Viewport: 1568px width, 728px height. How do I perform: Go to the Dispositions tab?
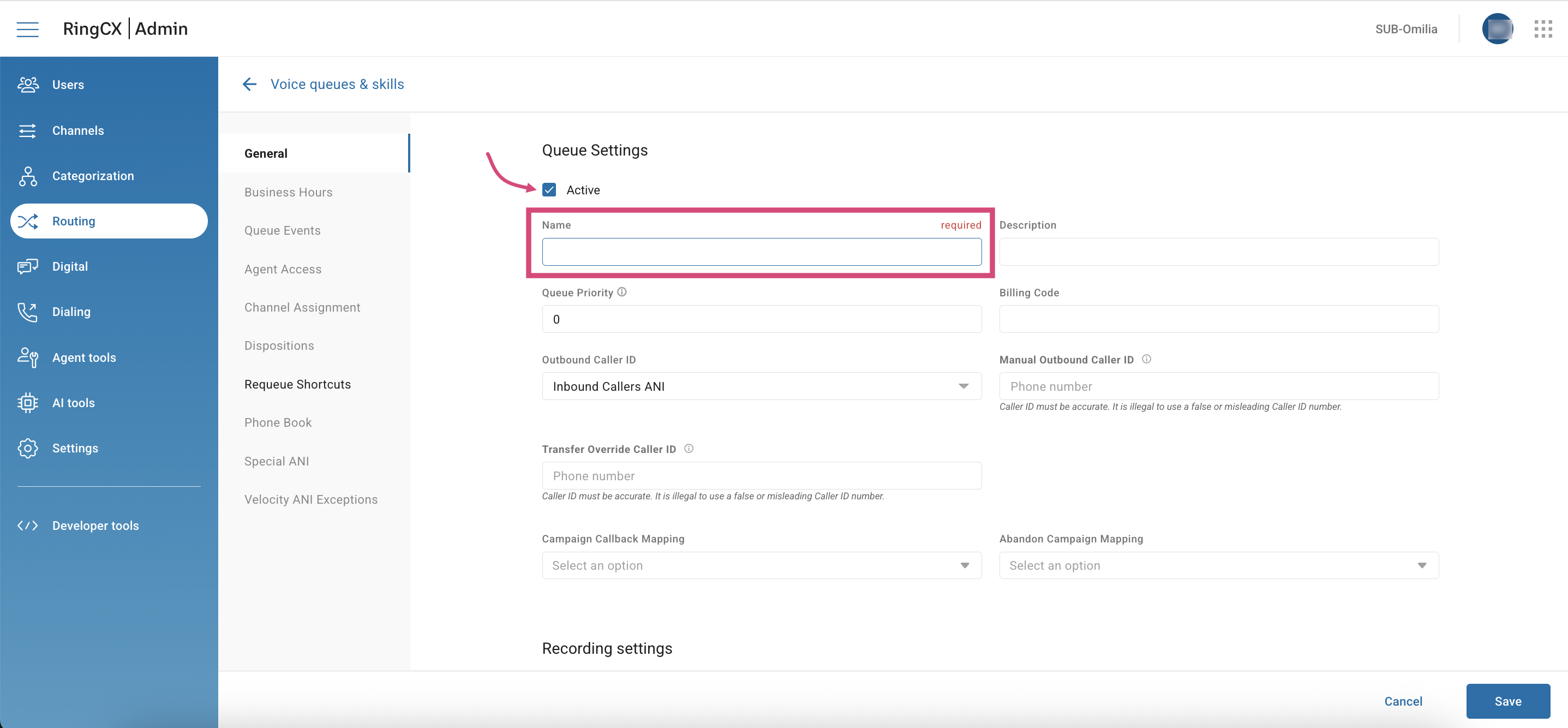click(279, 346)
